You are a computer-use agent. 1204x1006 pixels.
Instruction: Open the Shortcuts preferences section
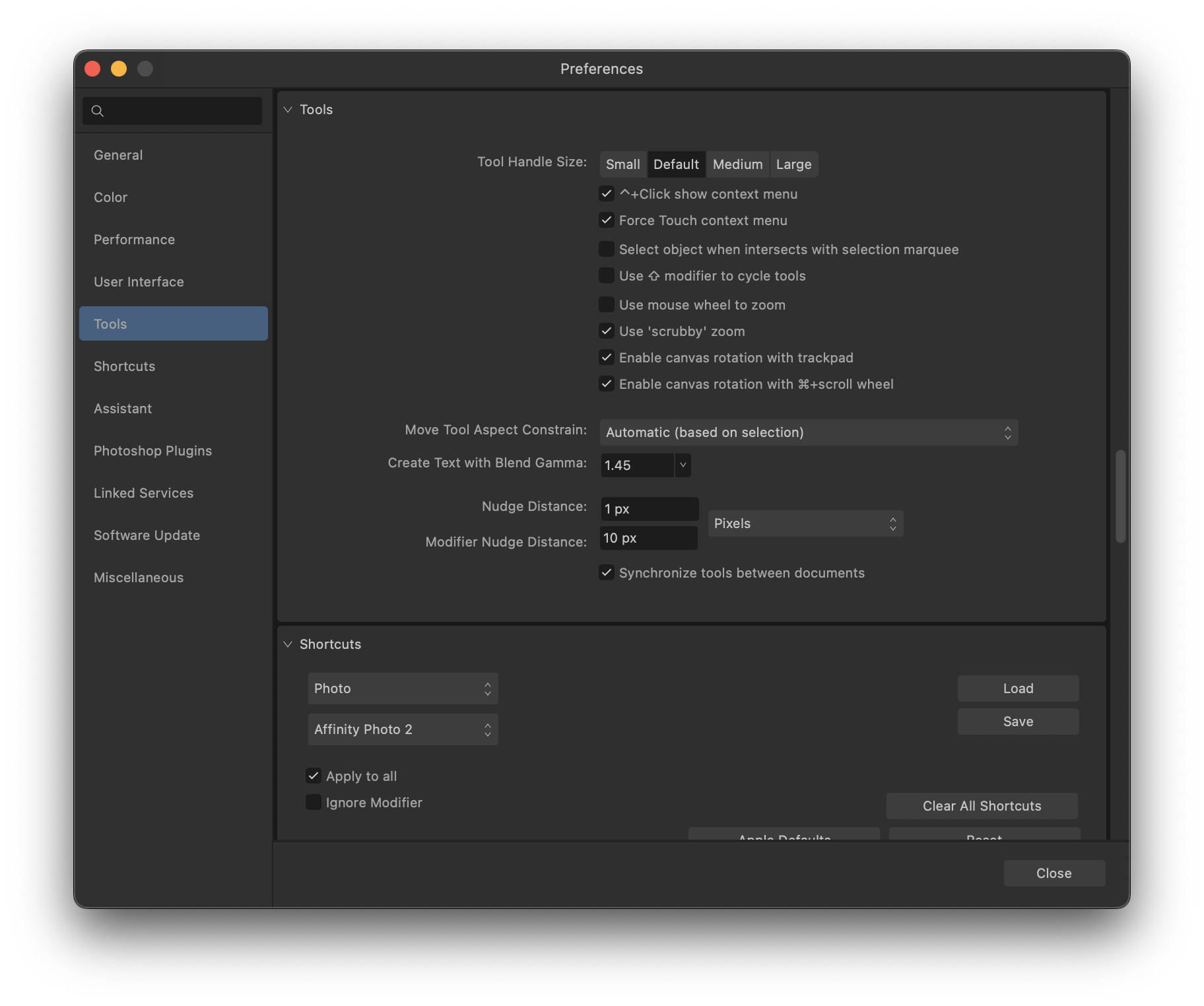[124, 366]
